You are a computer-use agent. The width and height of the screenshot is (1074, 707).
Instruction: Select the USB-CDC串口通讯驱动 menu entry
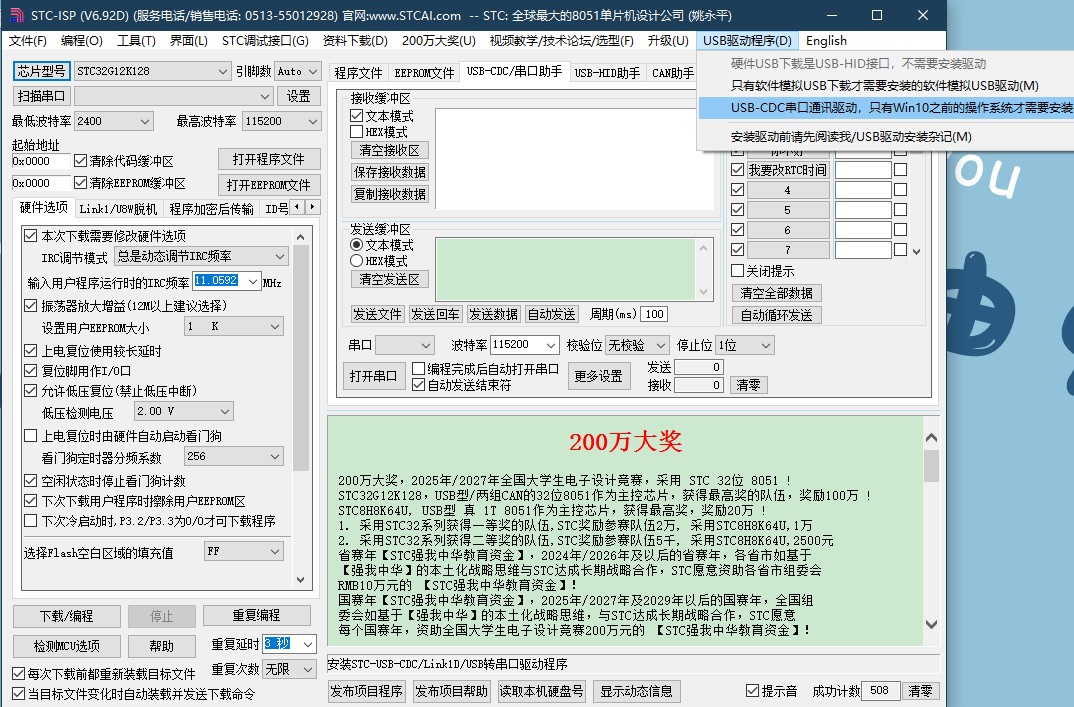coord(886,108)
